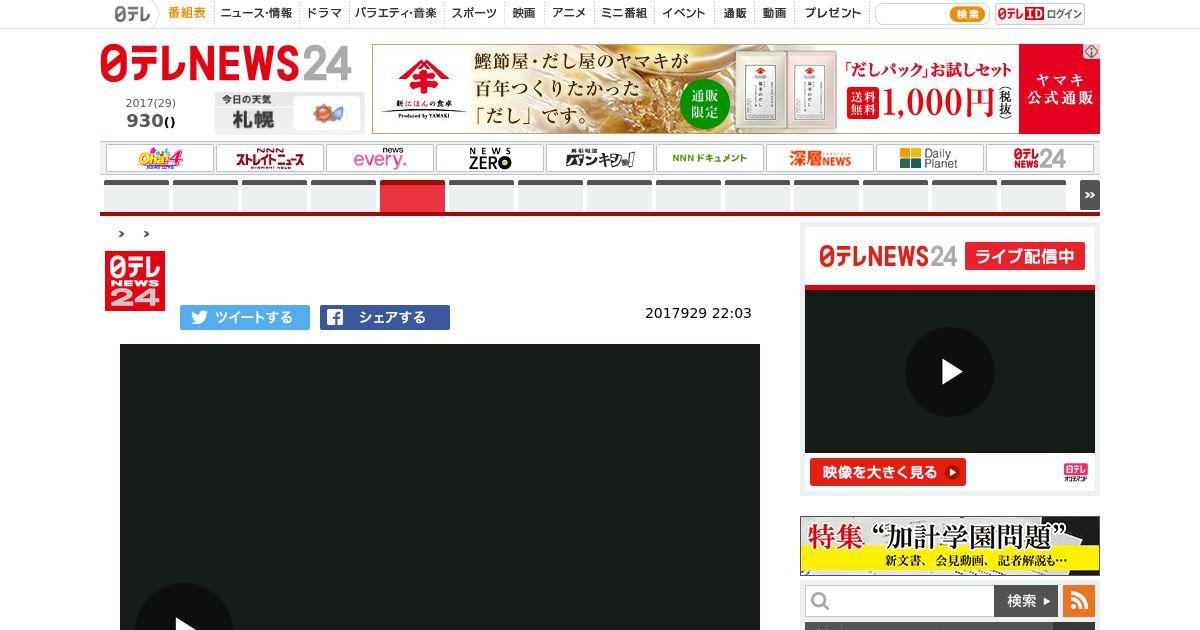1200x630 pixels.
Task: Open the NNNストレイトニュース program logo
Action: point(270,158)
